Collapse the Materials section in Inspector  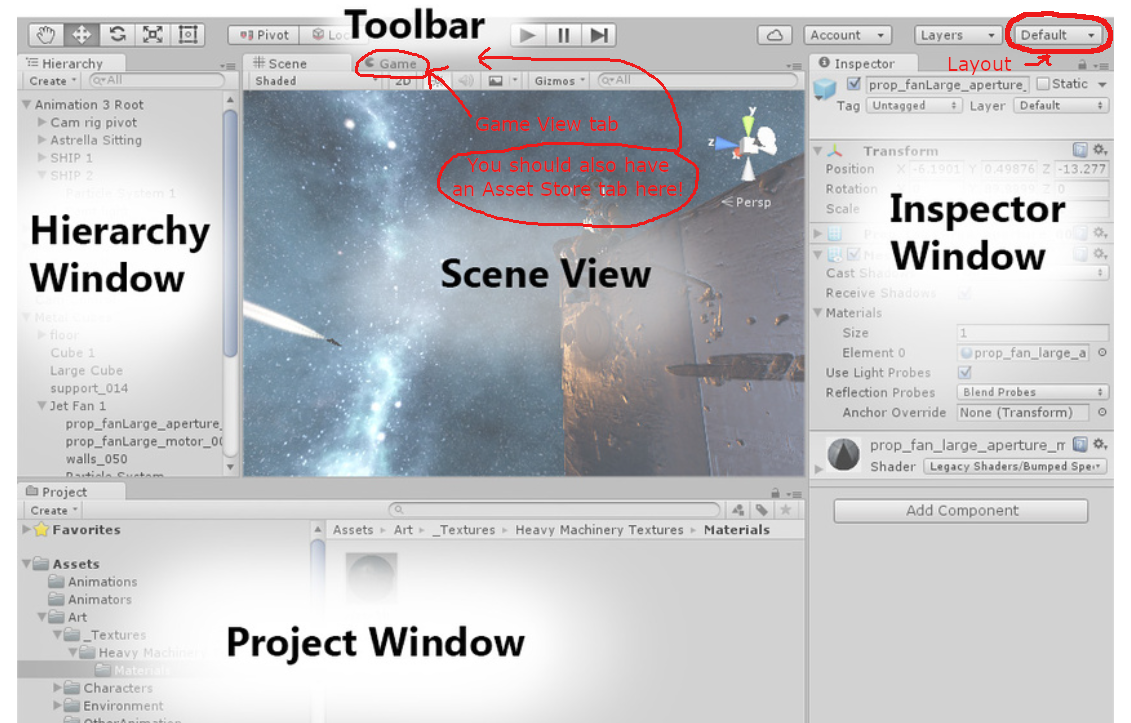coord(818,312)
